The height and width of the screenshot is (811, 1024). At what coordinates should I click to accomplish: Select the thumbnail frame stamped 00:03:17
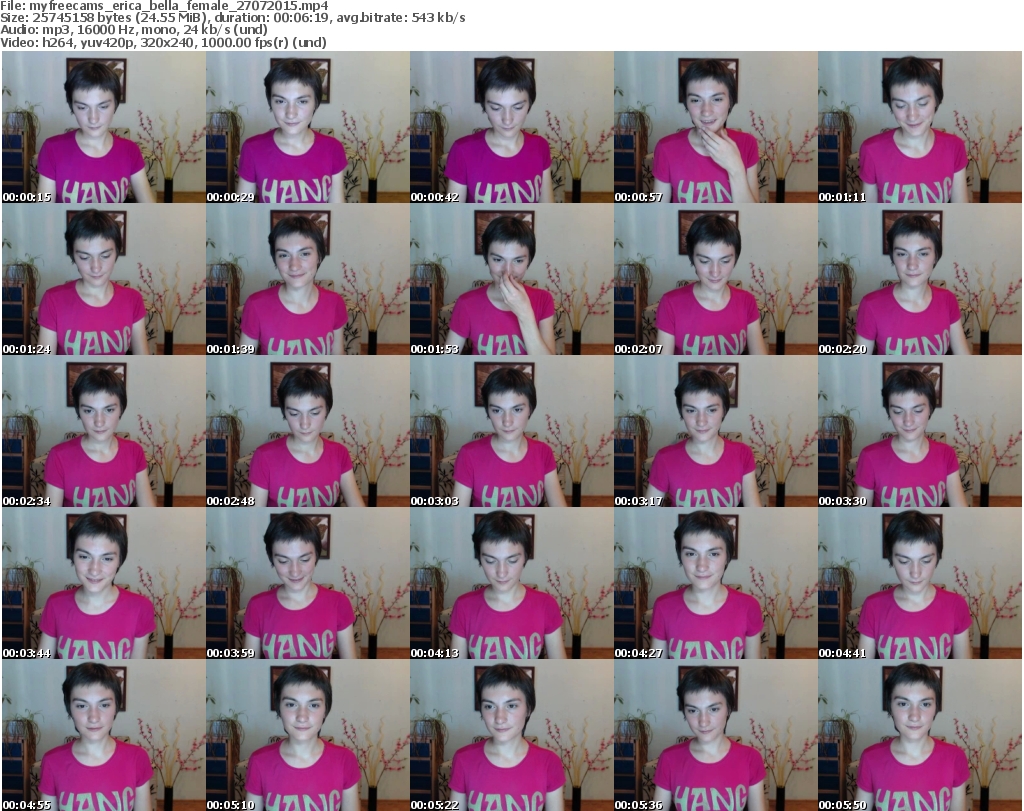coord(716,431)
